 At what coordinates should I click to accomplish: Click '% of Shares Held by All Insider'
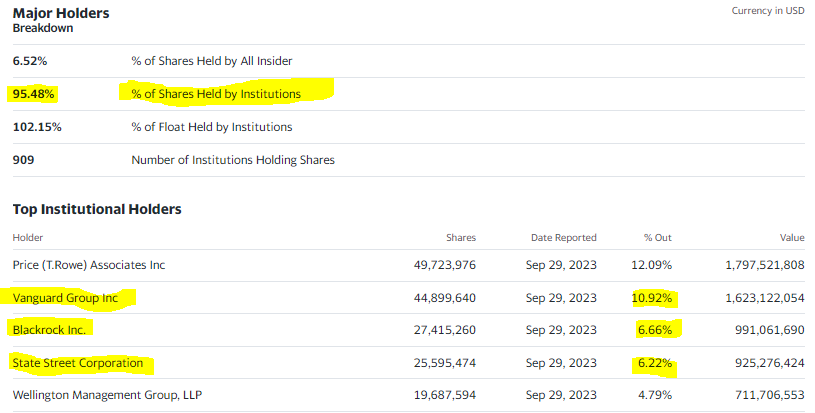pos(212,61)
